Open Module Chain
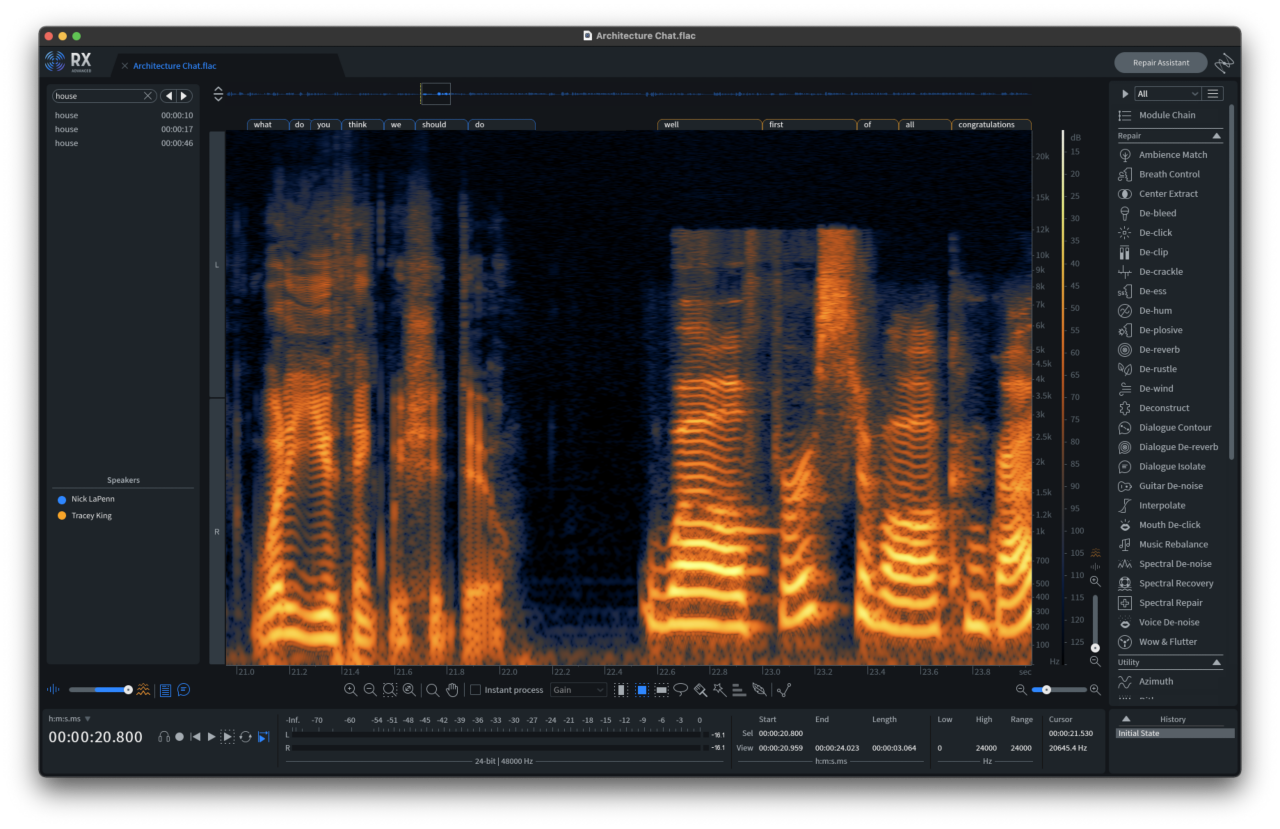Screen dimensions: 1280x829 (x=1166, y=116)
